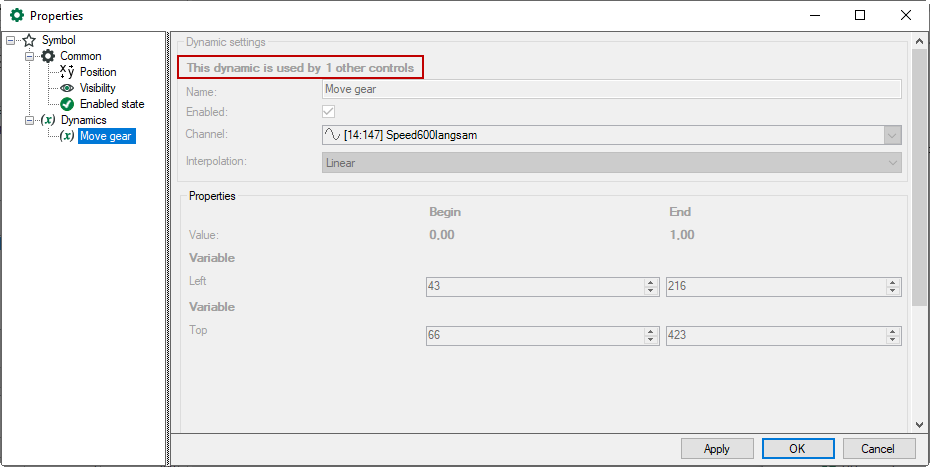Click the Enabled state green check icon
The height and width of the screenshot is (467, 930).
pos(67,104)
